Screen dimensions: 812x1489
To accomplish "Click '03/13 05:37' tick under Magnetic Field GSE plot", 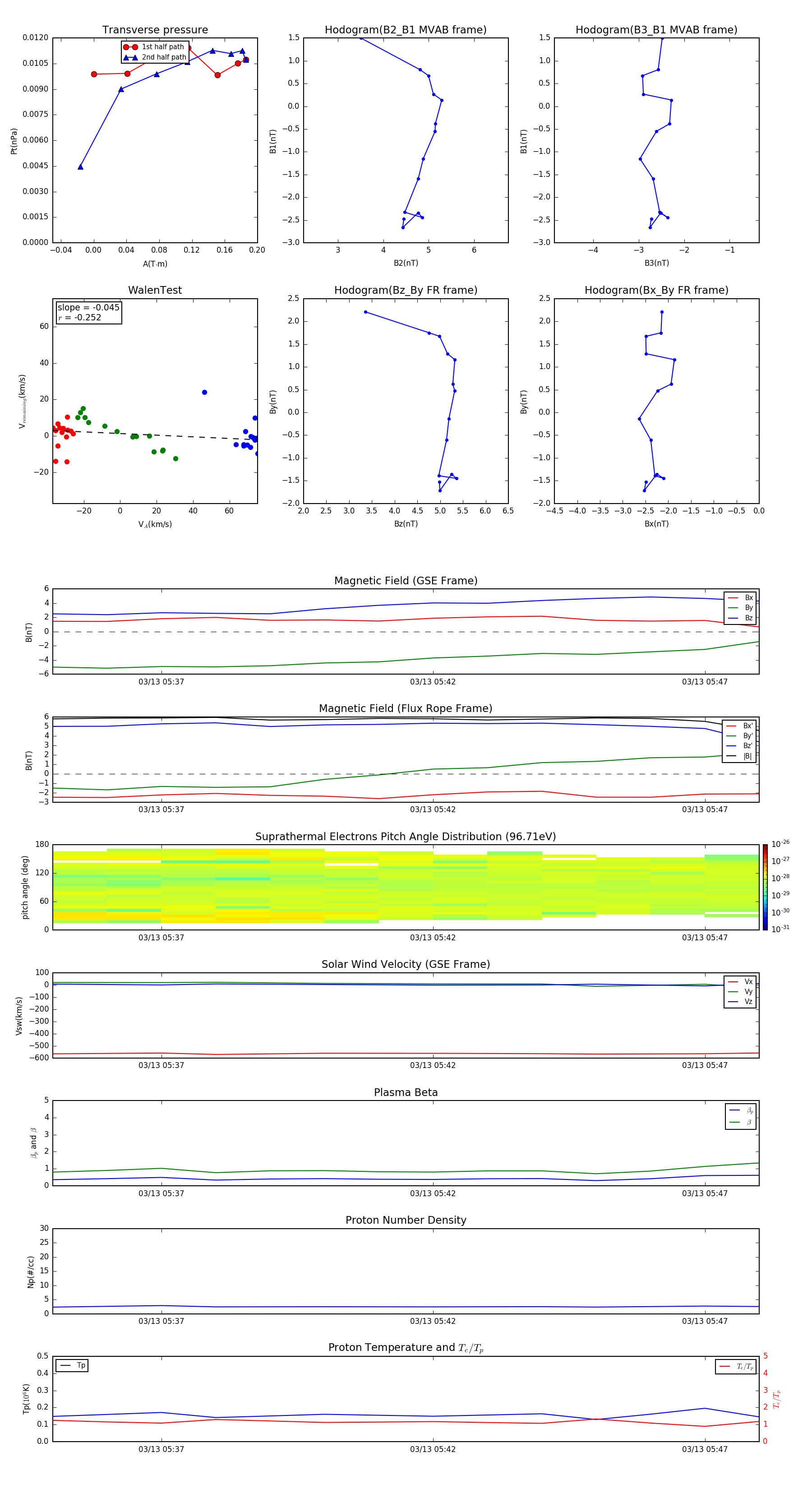I will pos(161,681).
